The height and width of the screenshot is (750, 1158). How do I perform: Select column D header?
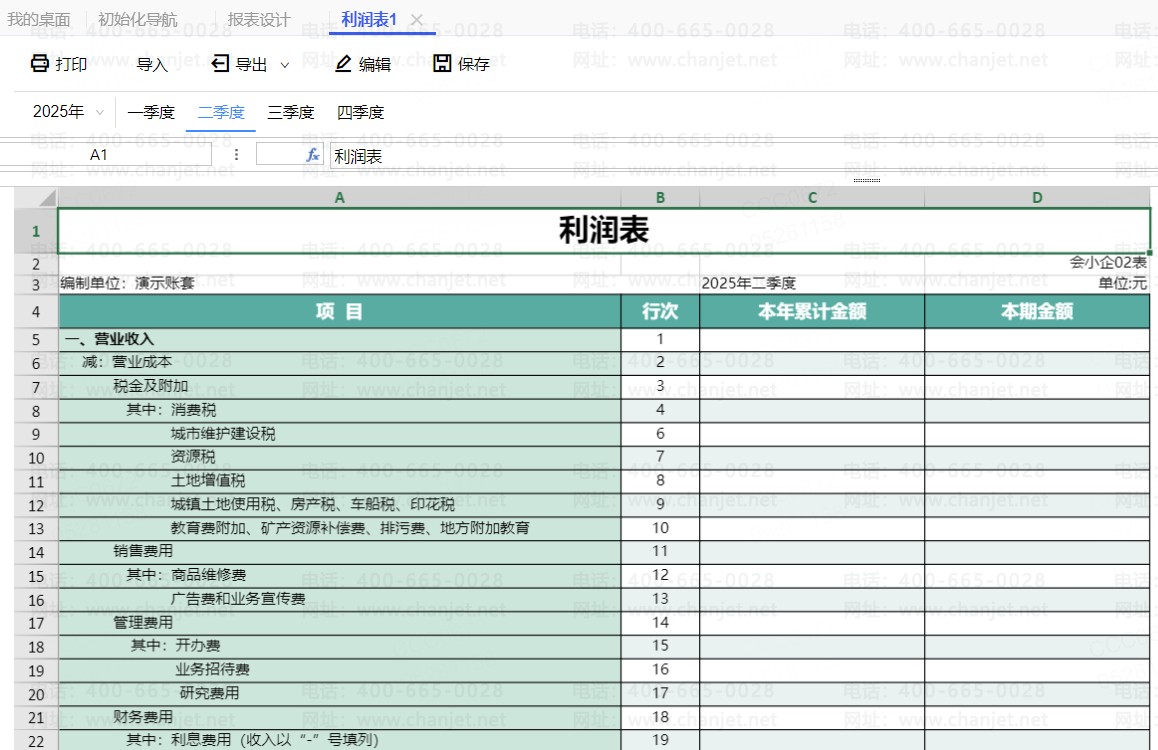[1037, 197]
